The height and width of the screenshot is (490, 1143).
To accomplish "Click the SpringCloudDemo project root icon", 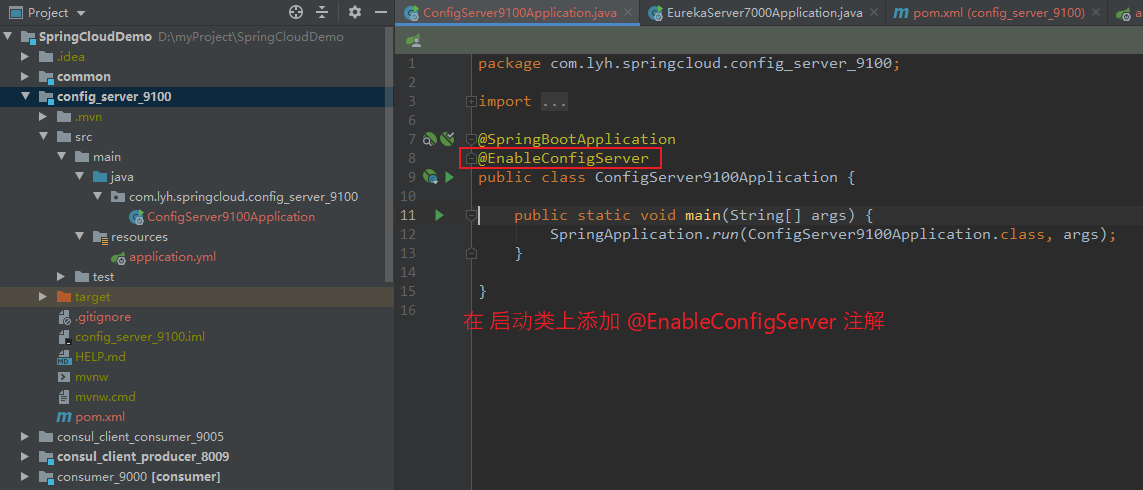I will point(28,36).
